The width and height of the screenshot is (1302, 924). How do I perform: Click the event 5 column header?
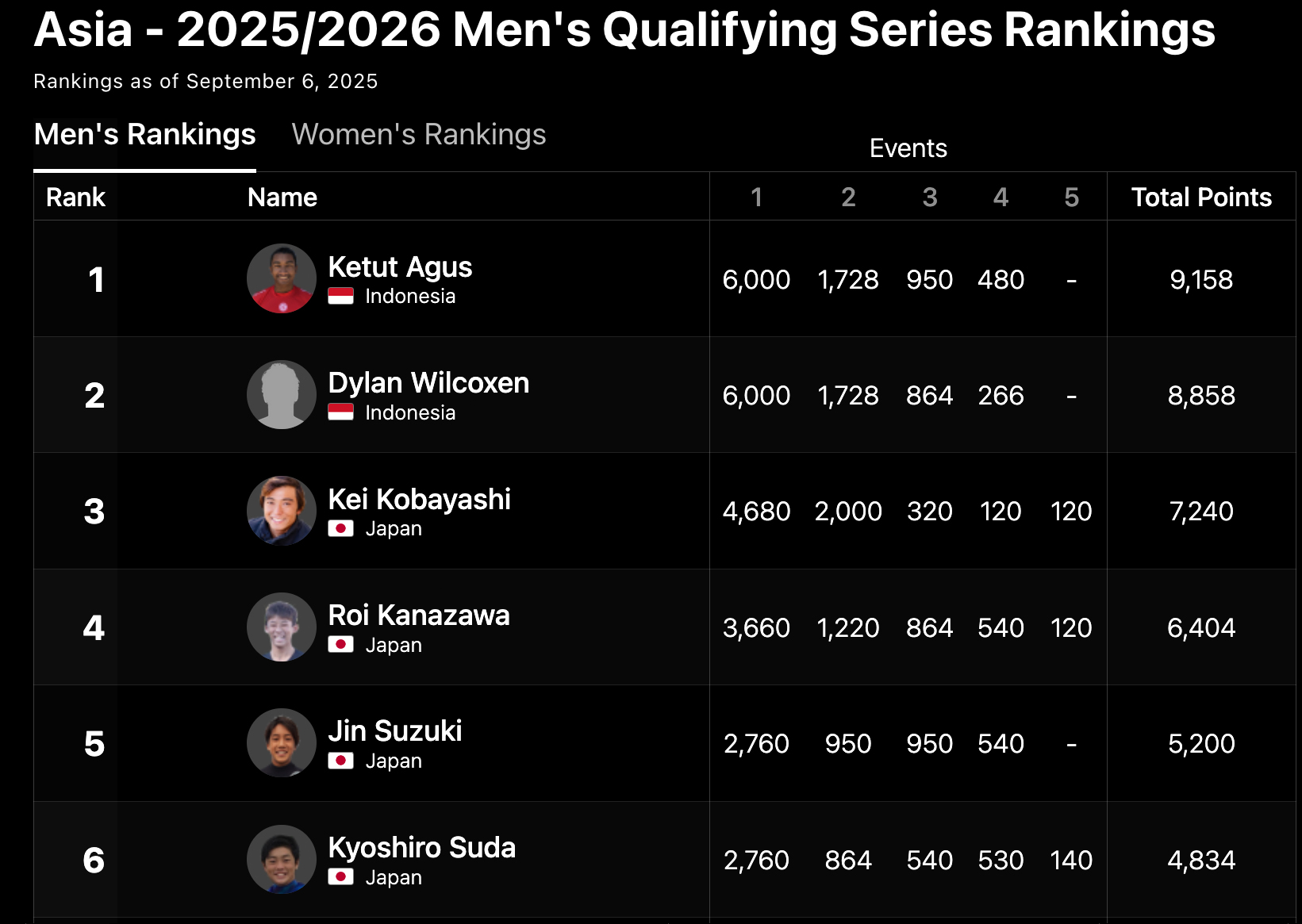[x=1071, y=197]
